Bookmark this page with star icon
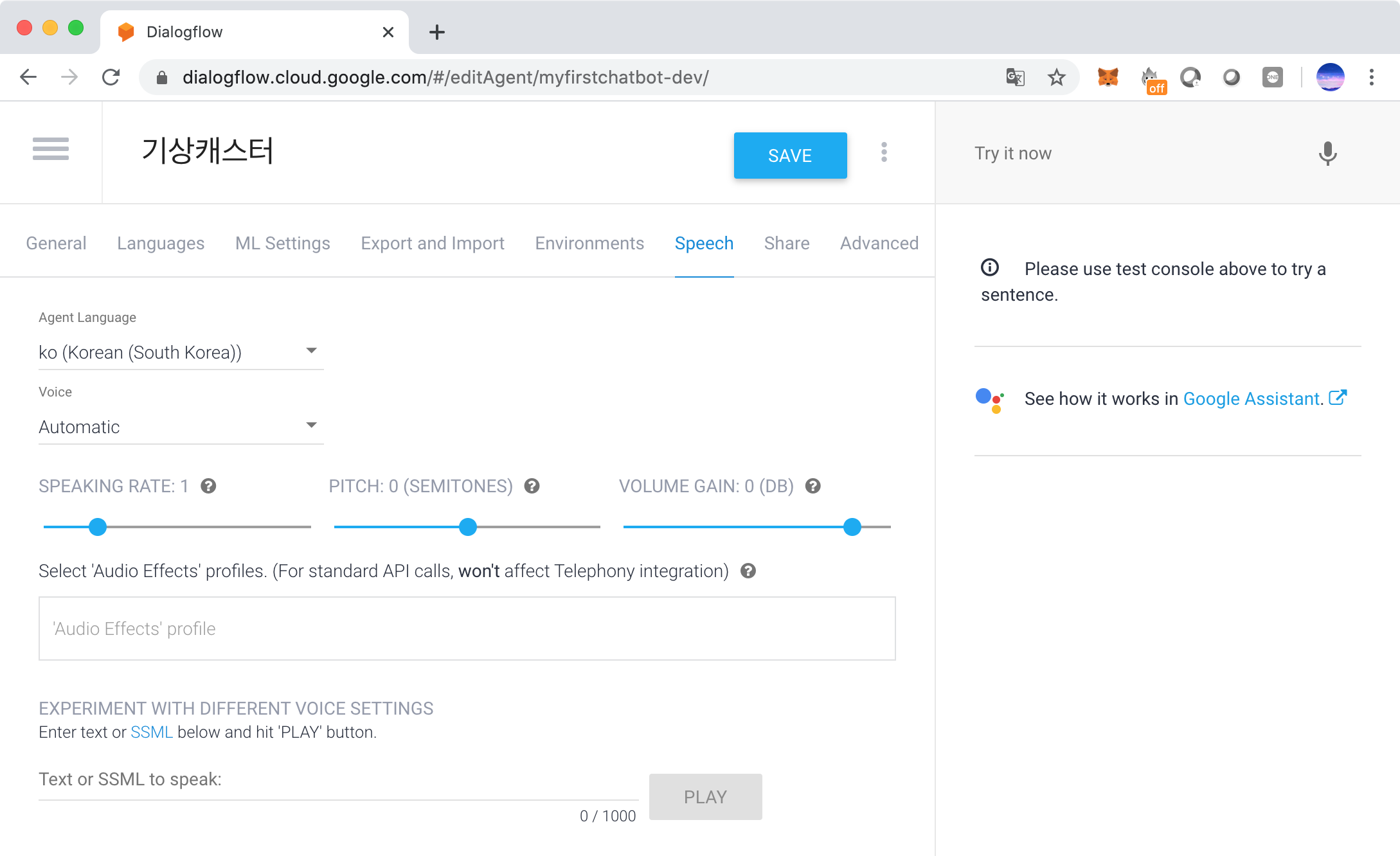The width and height of the screenshot is (1400, 856). (x=1056, y=78)
